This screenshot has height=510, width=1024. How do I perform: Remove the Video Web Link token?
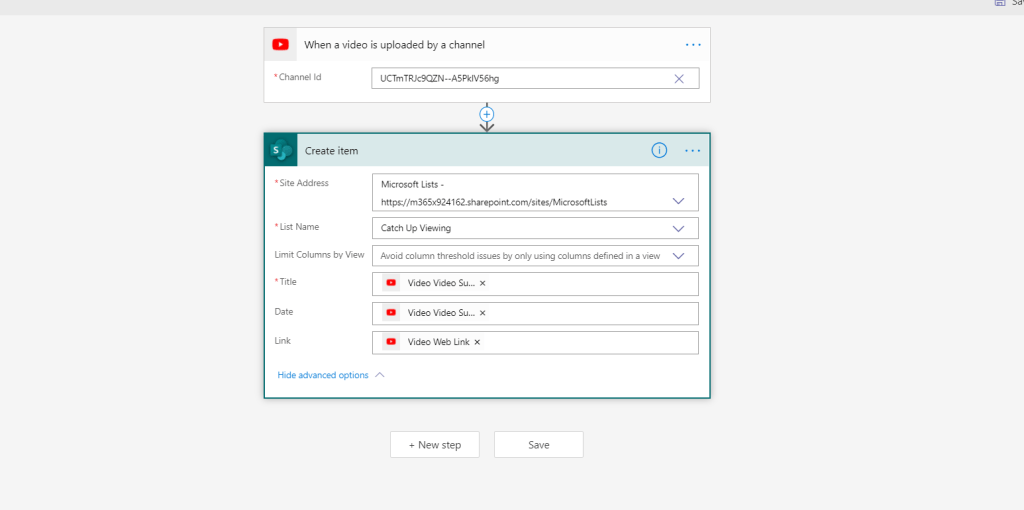[x=477, y=342]
